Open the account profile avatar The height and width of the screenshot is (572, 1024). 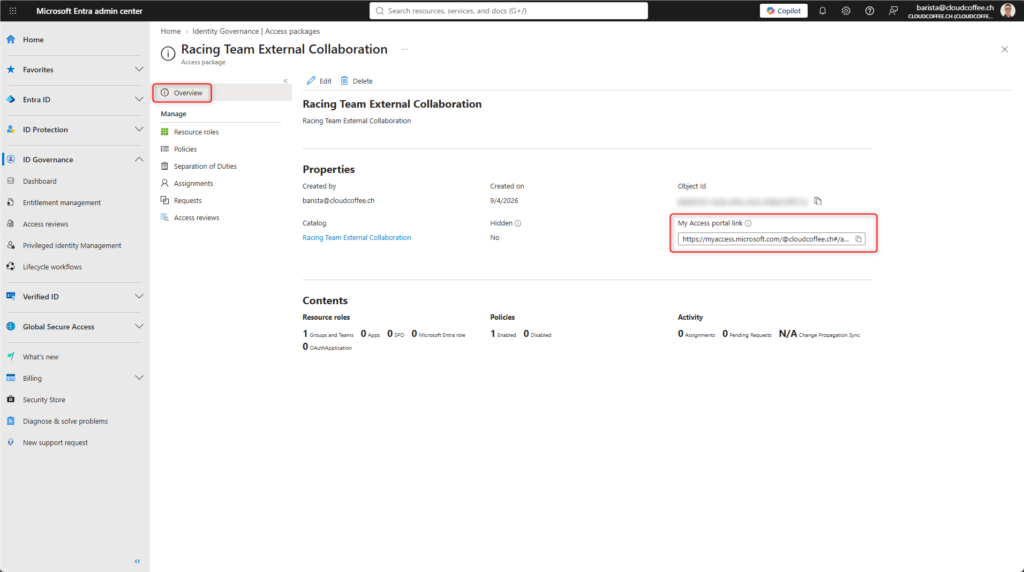[1008, 10]
